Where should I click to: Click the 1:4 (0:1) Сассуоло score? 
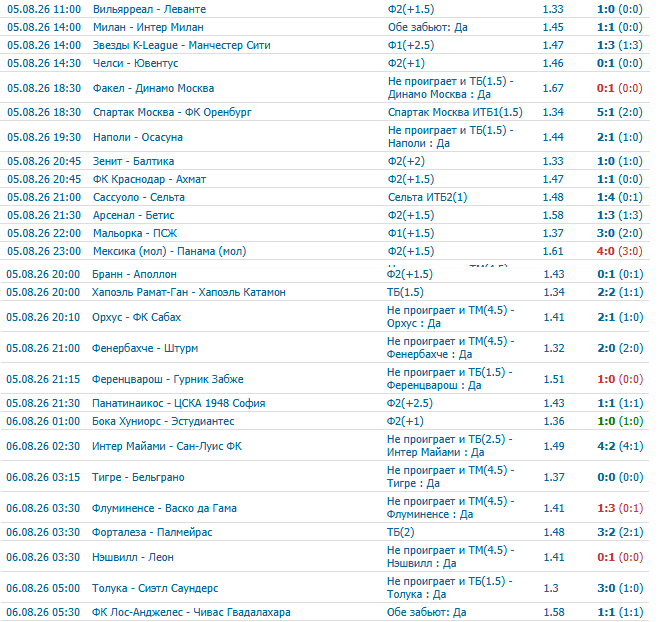click(619, 198)
